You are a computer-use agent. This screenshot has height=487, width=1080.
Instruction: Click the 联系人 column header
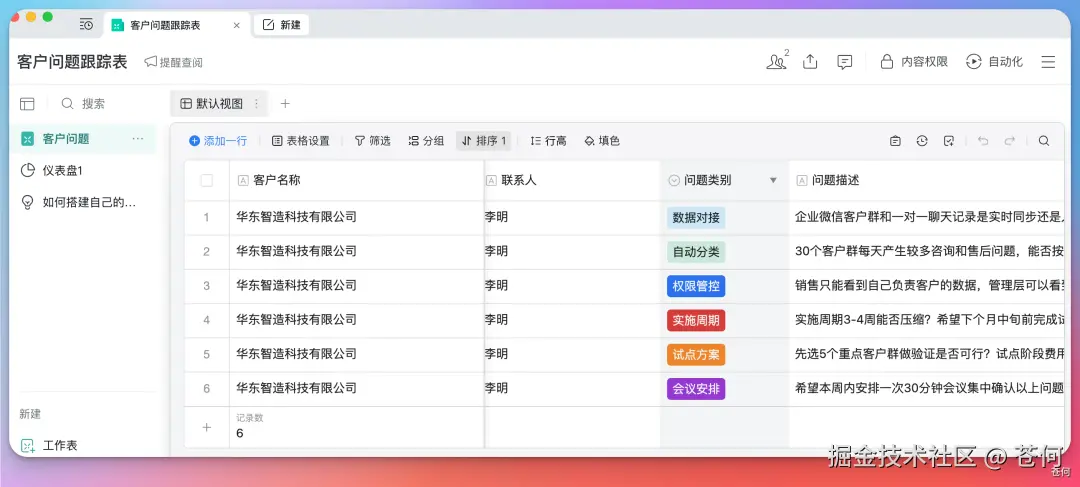(572, 180)
